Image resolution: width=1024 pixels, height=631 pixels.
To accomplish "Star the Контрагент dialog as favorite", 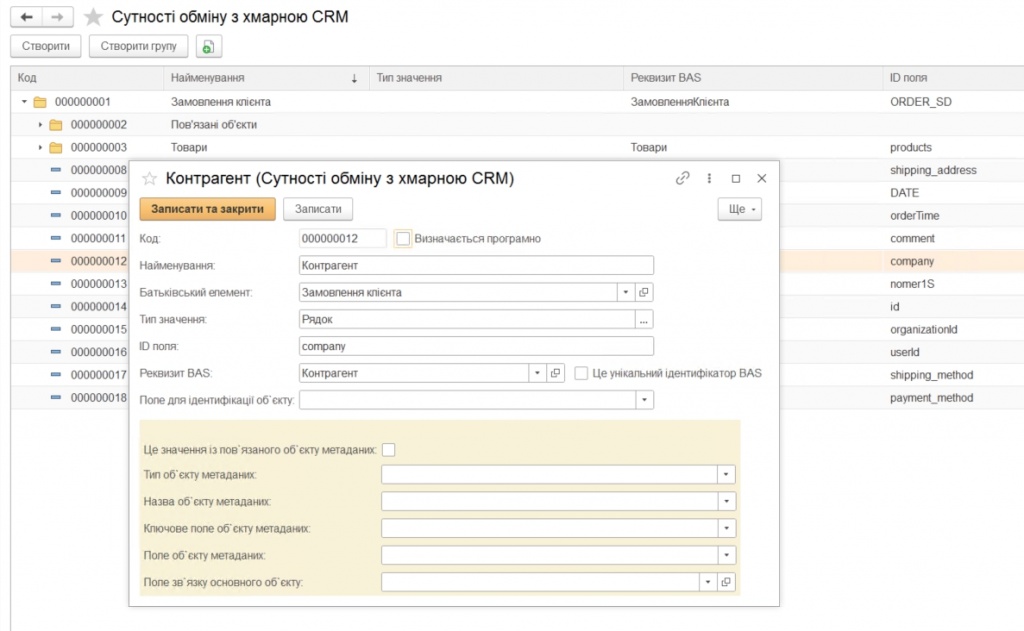I will tap(150, 179).
